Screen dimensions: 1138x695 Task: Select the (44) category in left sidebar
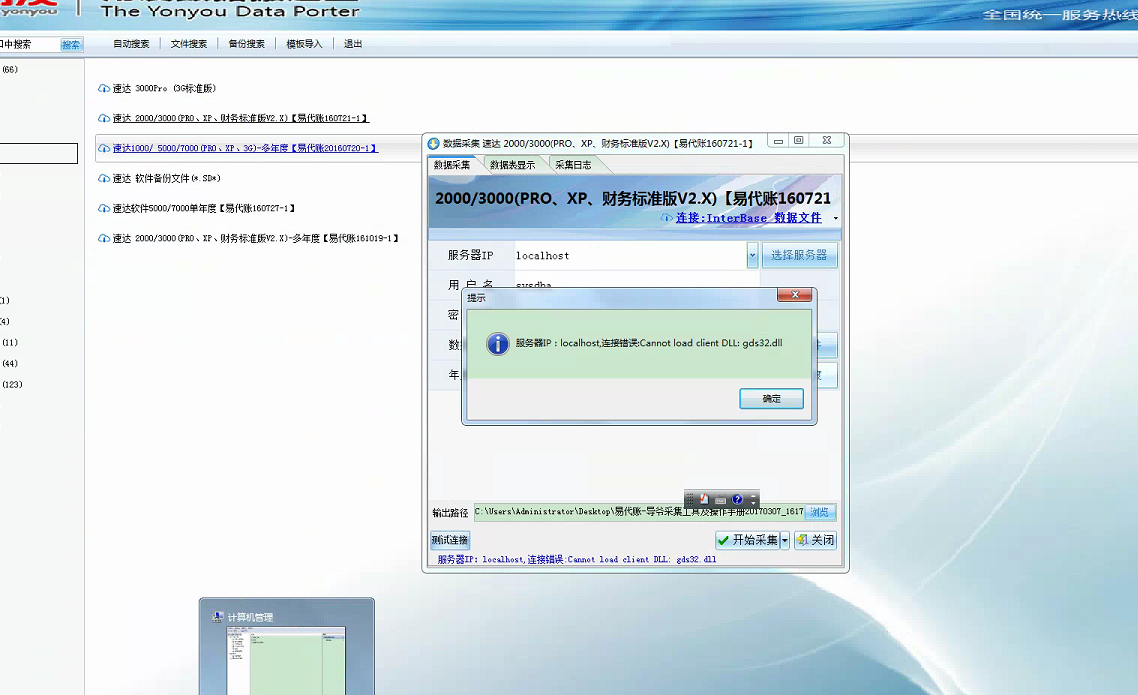[9, 363]
